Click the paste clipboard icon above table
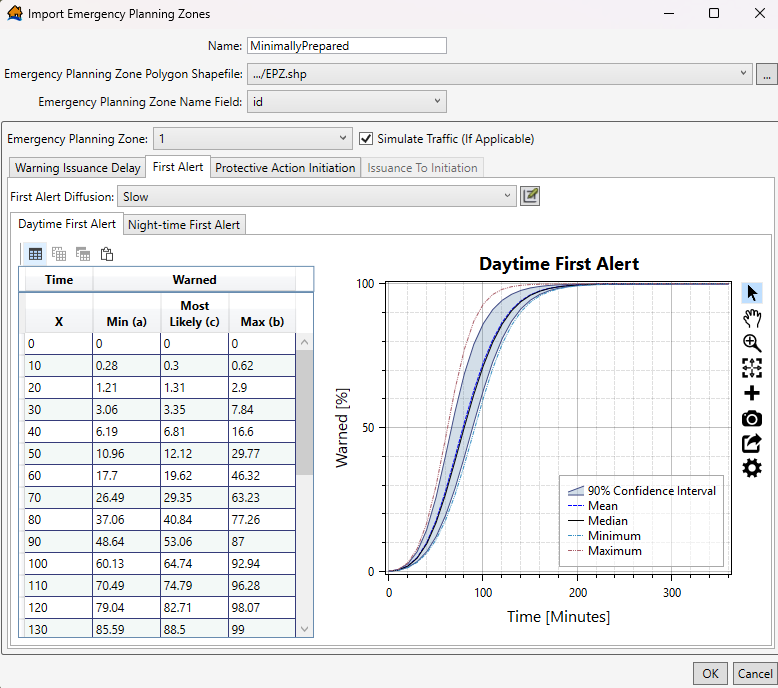The width and height of the screenshot is (778, 688). tap(107, 254)
